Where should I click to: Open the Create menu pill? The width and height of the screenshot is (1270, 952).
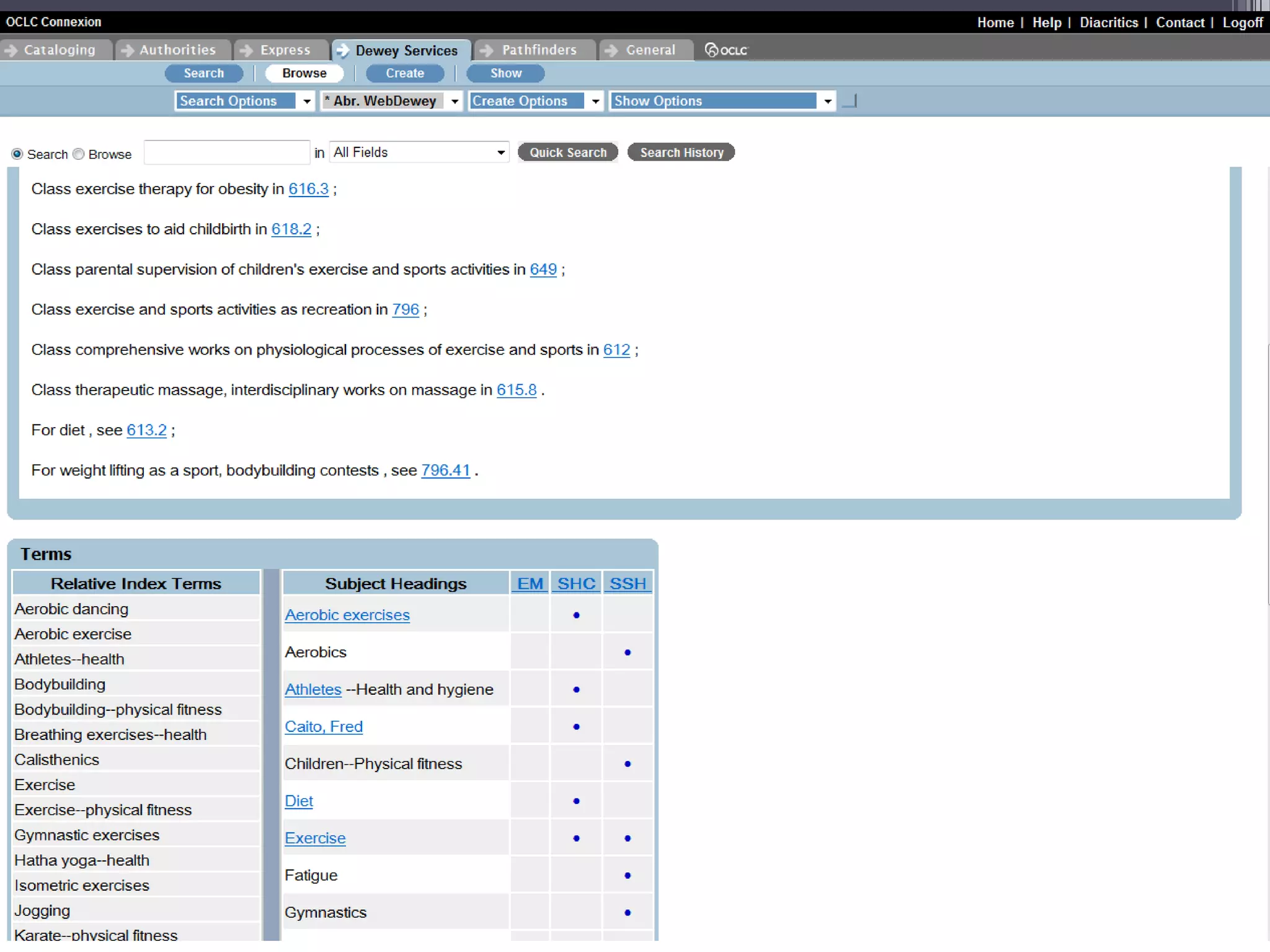click(x=404, y=73)
